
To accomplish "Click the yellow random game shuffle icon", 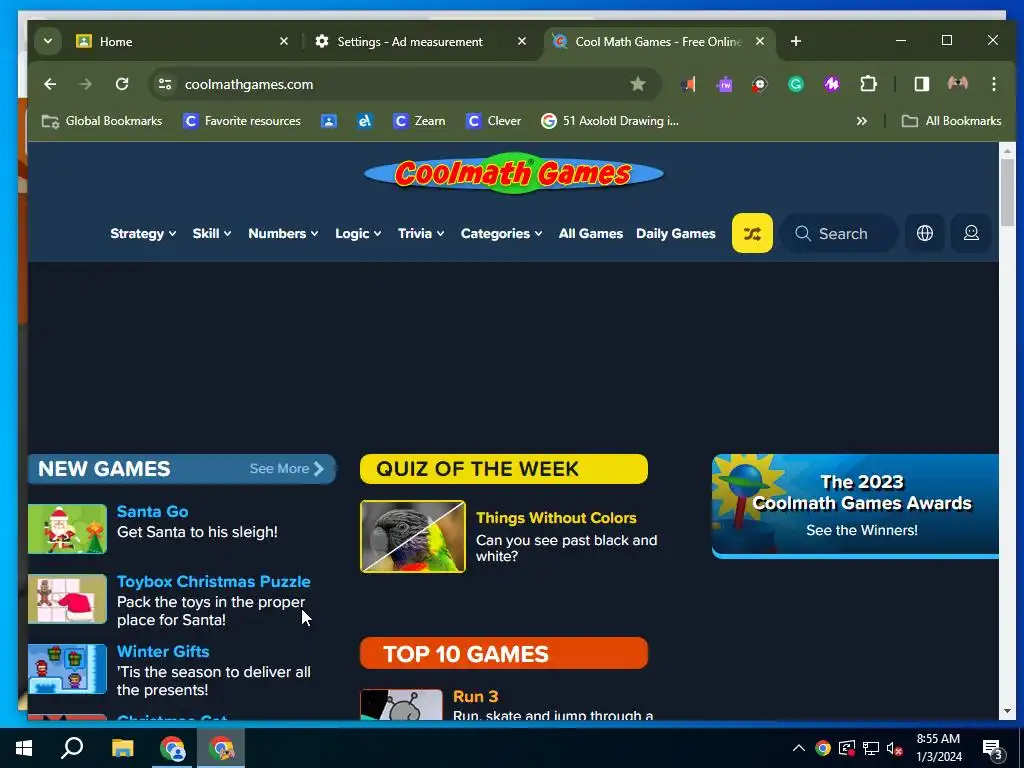I will (x=752, y=233).
